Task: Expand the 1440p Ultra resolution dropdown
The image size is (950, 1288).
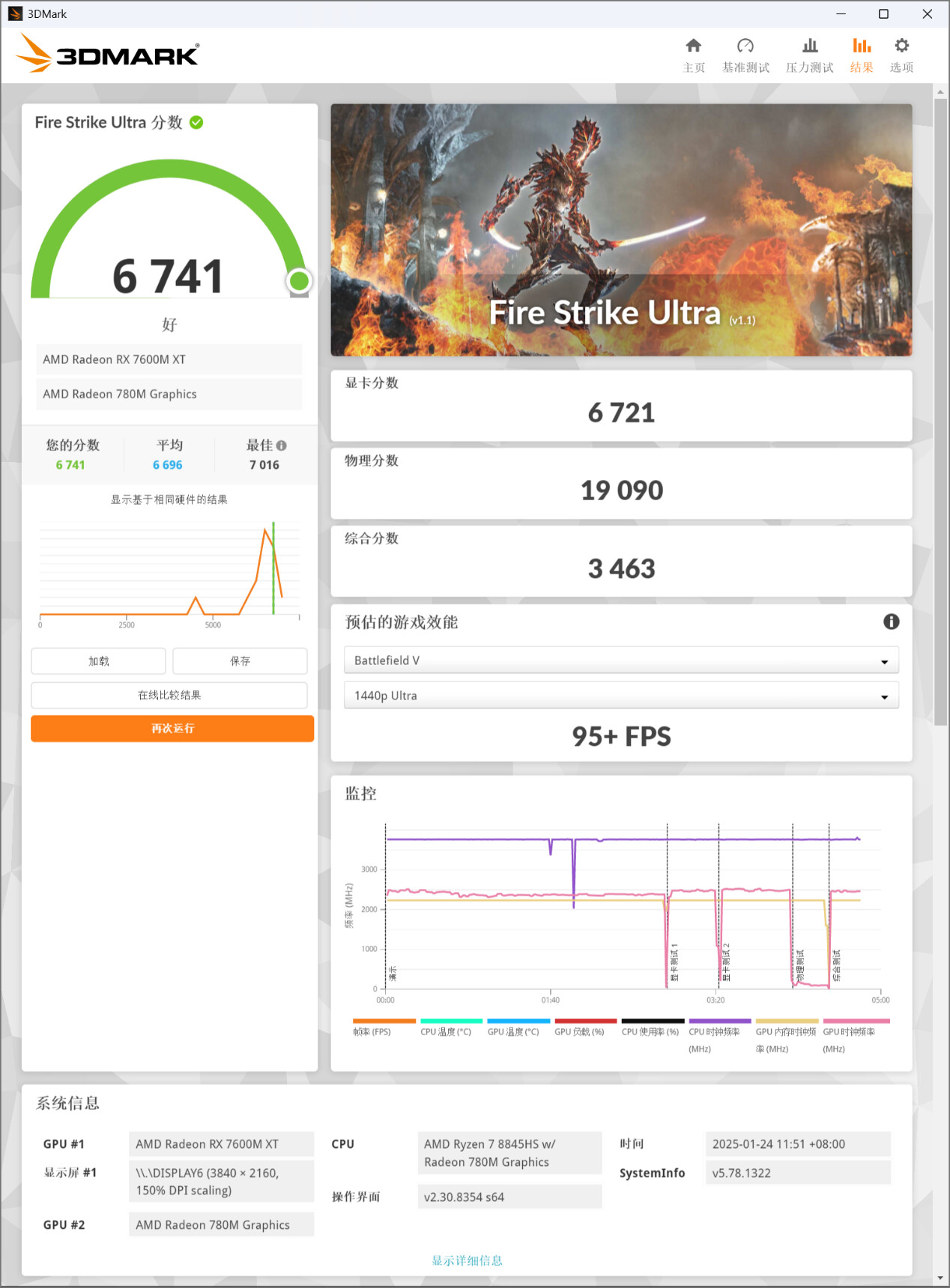Action: pos(621,696)
